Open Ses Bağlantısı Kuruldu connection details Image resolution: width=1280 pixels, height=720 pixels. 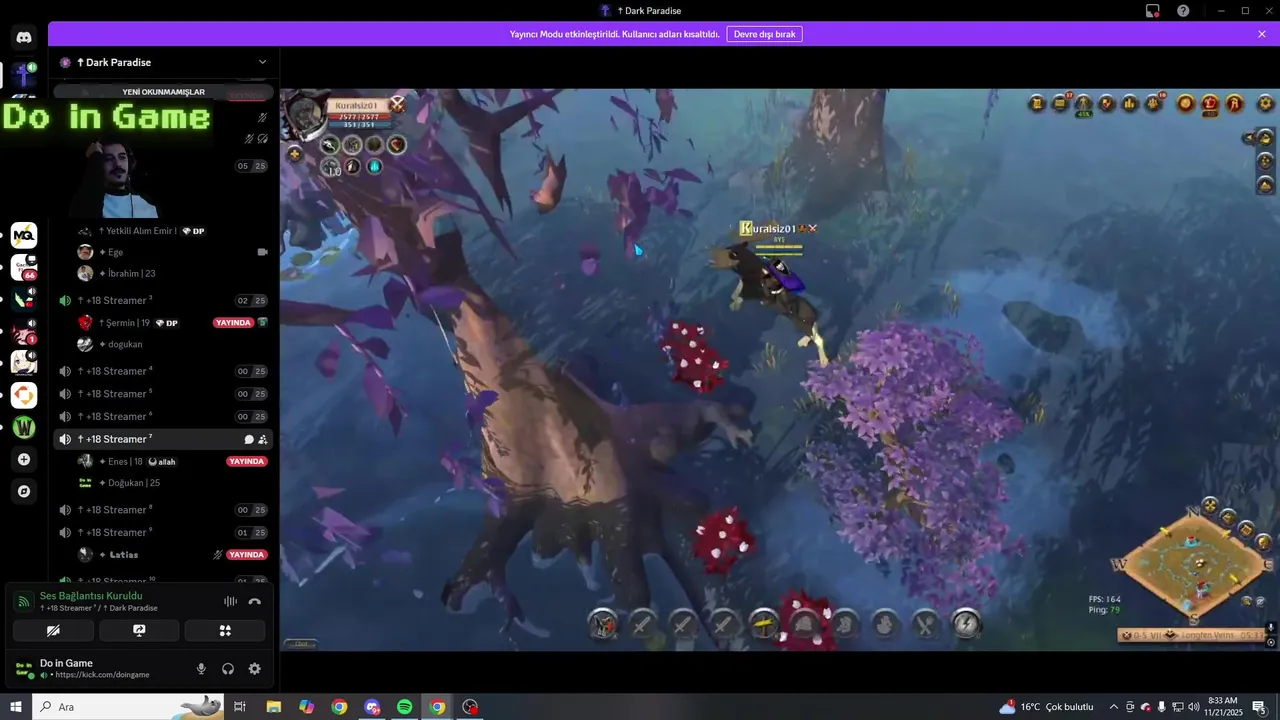[91, 596]
